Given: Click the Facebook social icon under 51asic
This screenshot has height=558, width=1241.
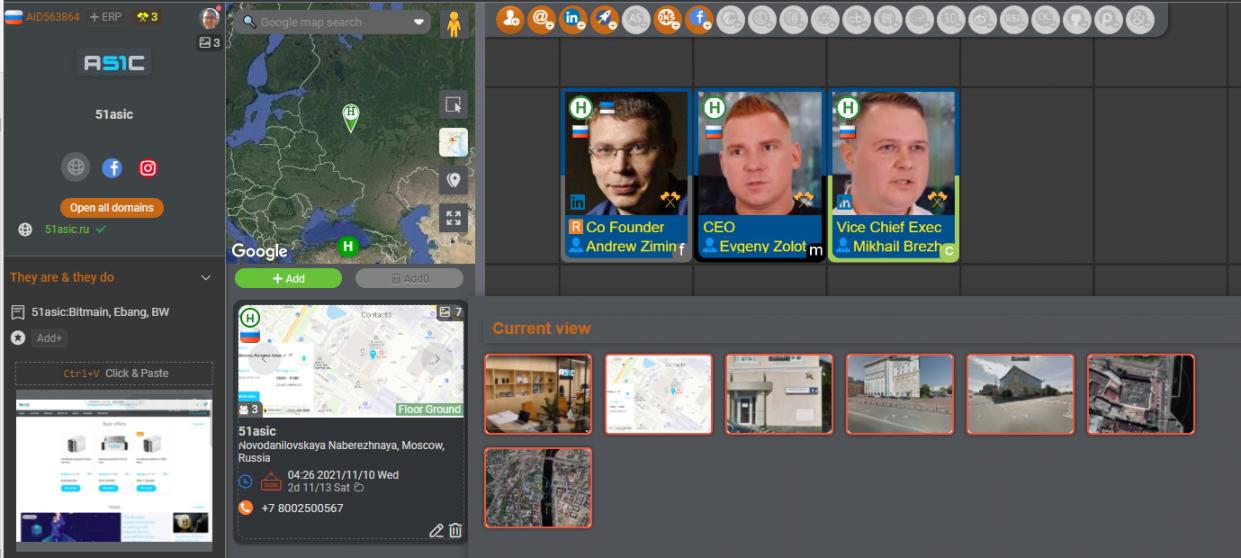Looking at the screenshot, I should coord(112,168).
